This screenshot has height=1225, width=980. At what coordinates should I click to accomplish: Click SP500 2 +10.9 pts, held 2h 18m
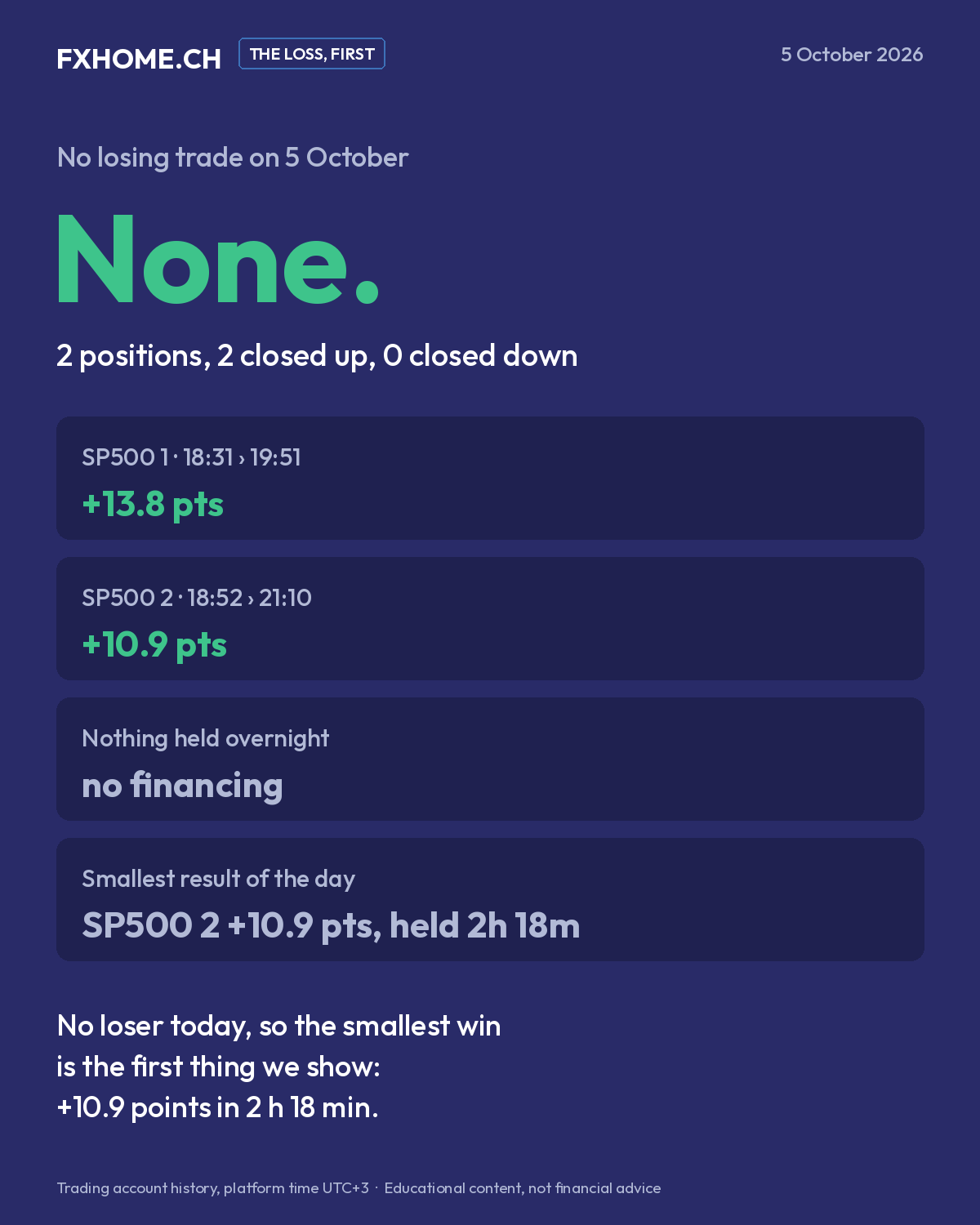click(x=331, y=926)
